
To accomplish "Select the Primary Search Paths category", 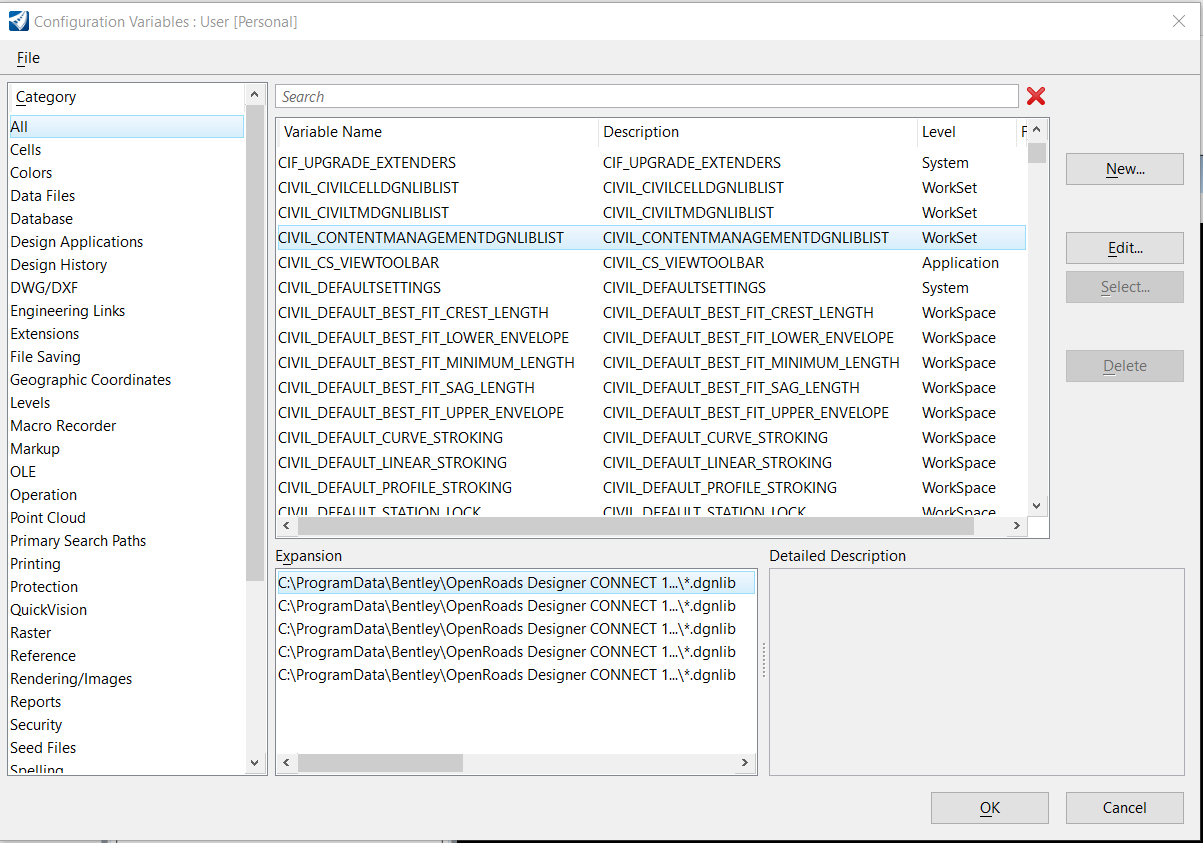I will 126,541.
